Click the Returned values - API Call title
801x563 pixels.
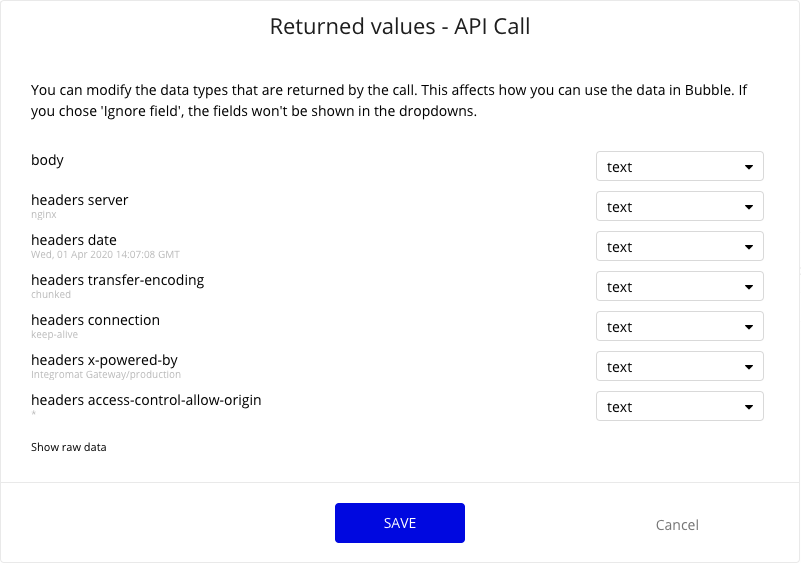[400, 26]
